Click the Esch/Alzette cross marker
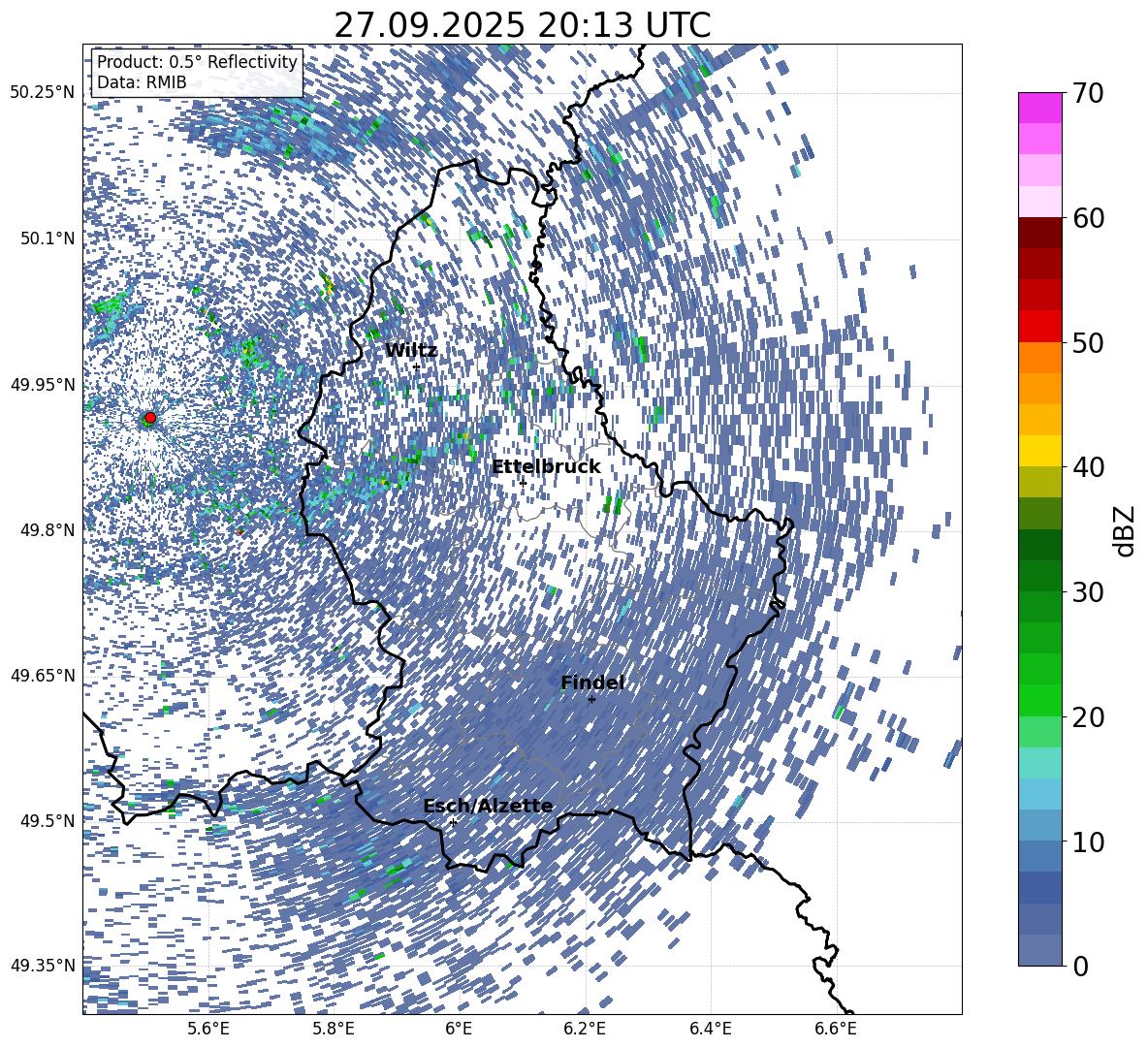Screen dimensions: 1148x1048 (453, 822)
